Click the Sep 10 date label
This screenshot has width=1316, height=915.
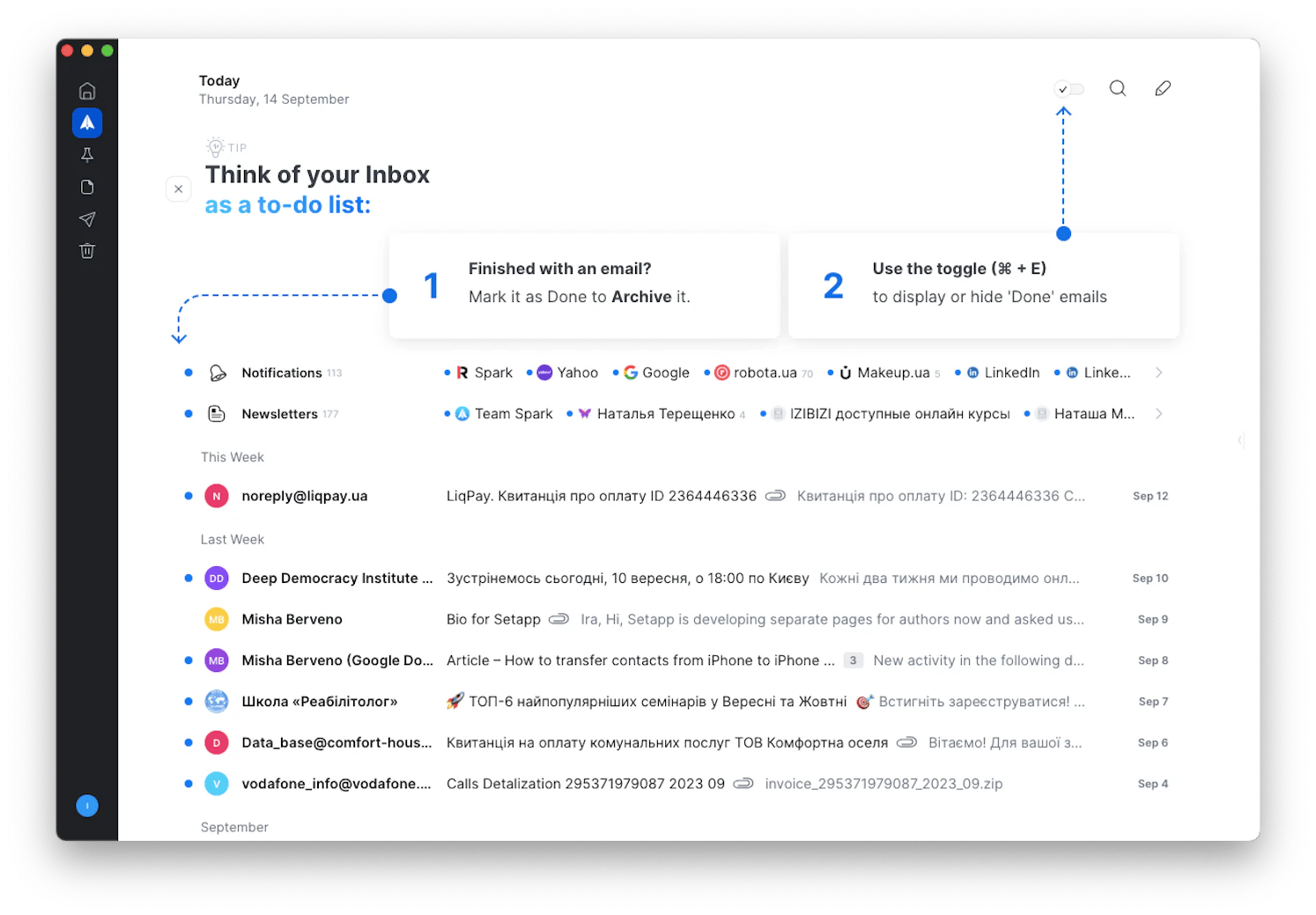click(x=1150, y=579)
